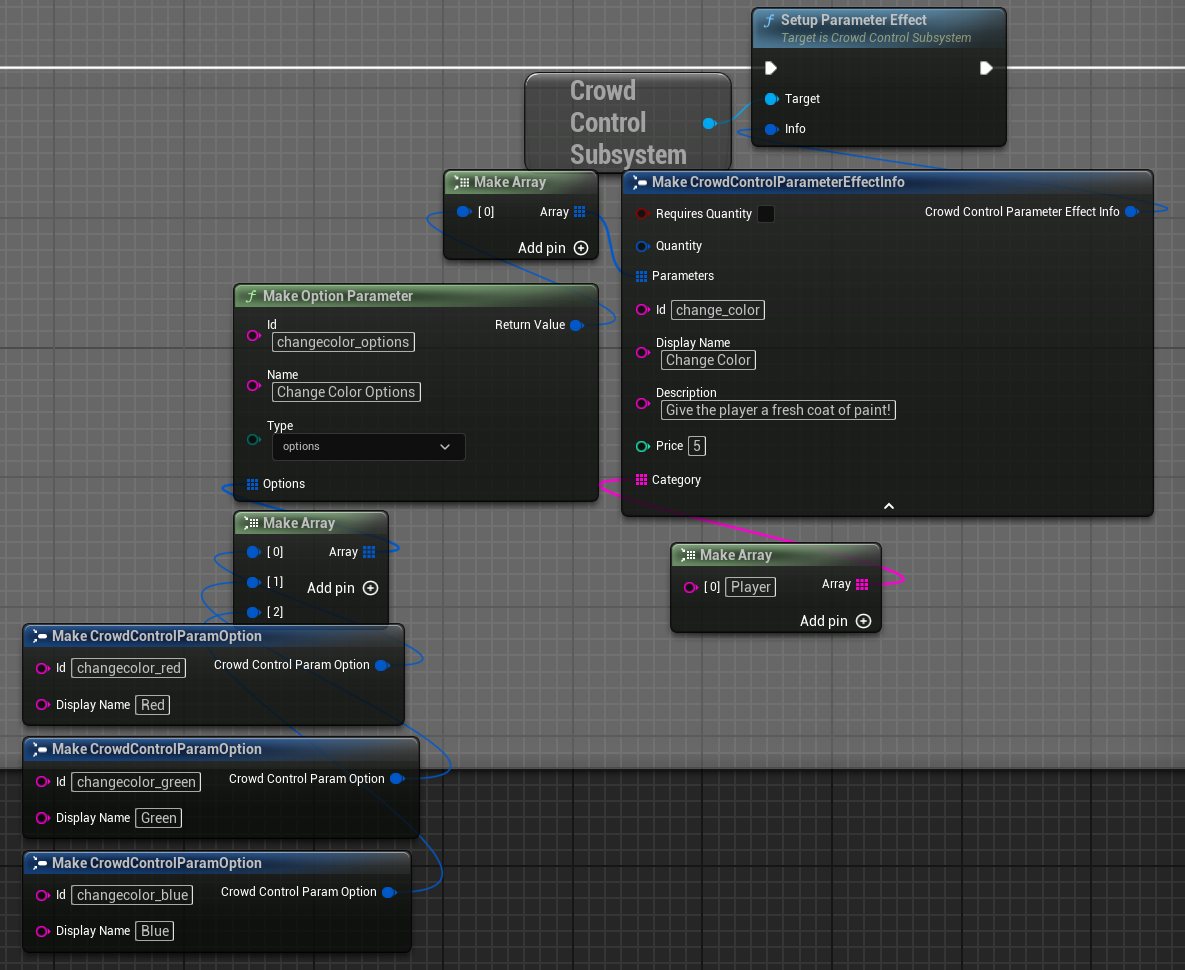Open the Type options dropdown
This screenshot has width=1185, height=970.
pos(368,446)
